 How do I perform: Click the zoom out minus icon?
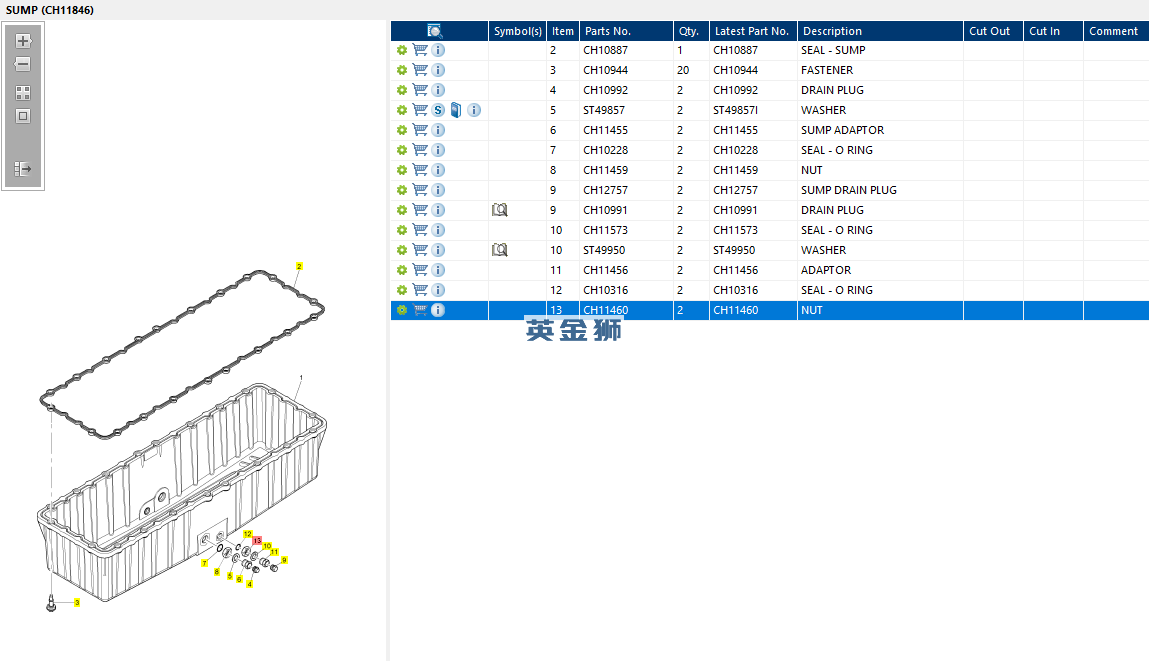coord(23,64)
